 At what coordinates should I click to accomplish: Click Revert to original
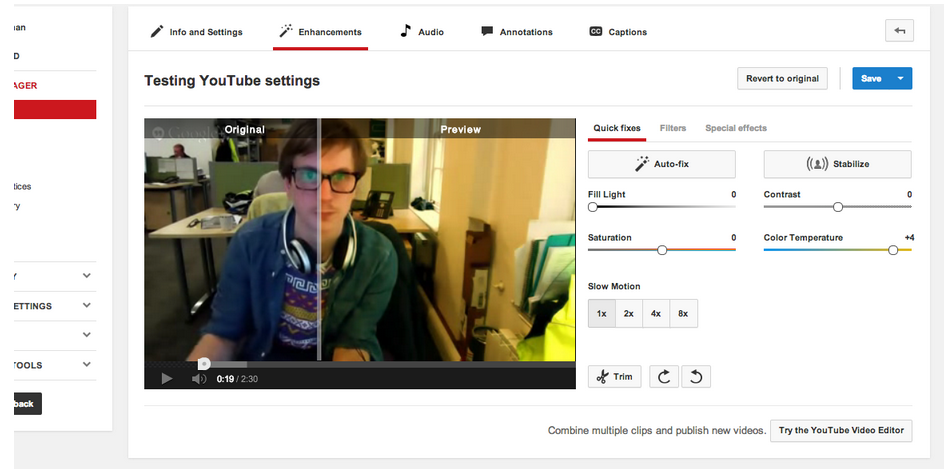782,78
